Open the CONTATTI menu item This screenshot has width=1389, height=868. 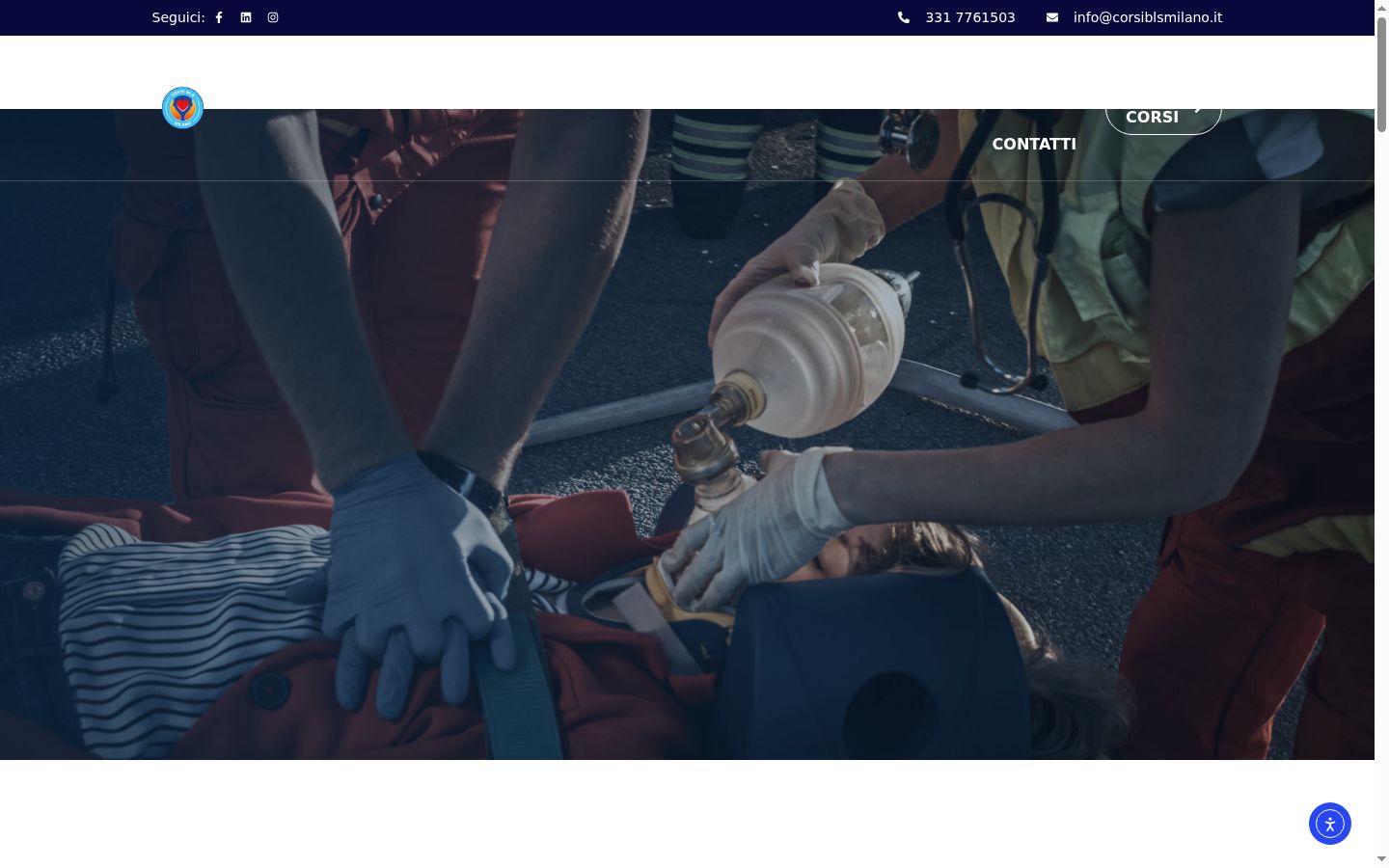click(1034, 144)
